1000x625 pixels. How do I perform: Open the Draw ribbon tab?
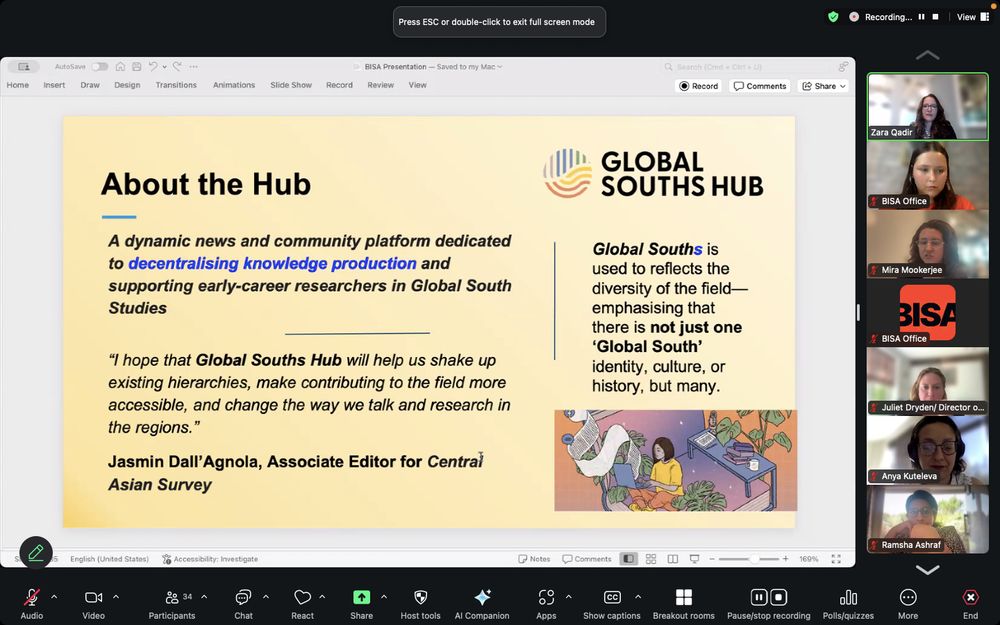(x=90, y=85)
